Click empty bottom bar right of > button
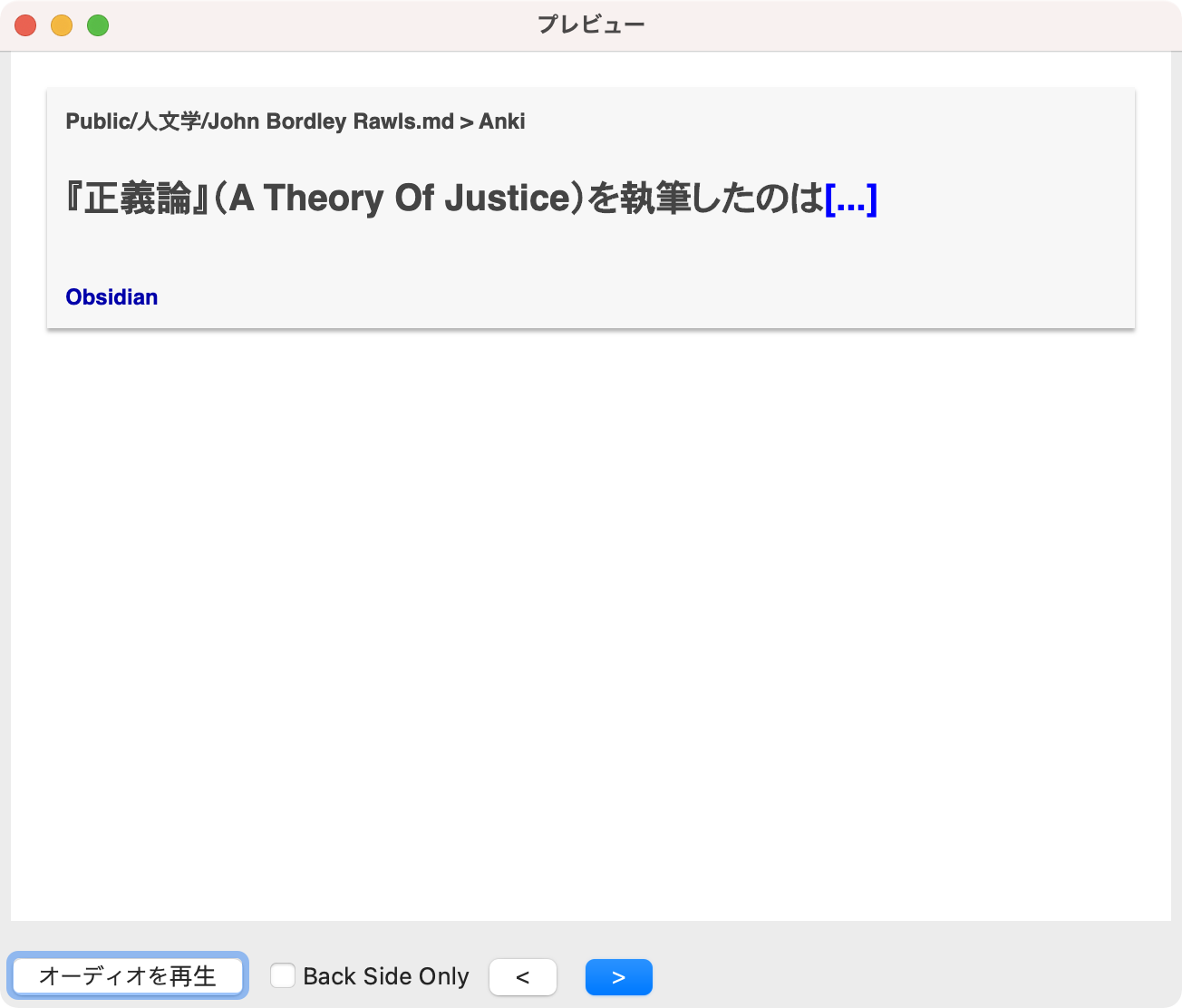Image resolution: width=1182 pixels, height=1008 pixels. click(906, 977)
